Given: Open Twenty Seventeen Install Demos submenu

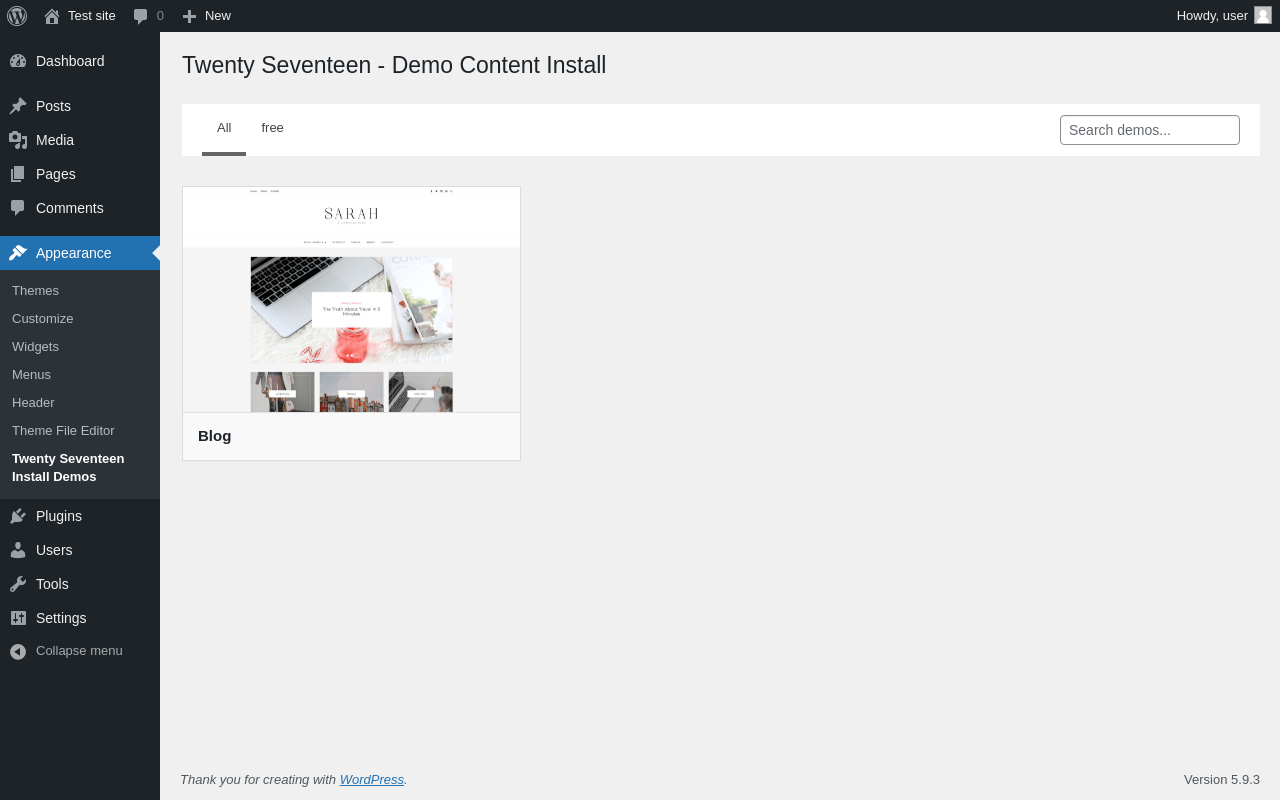Looking at the screenshot, I should click(68, 468).
